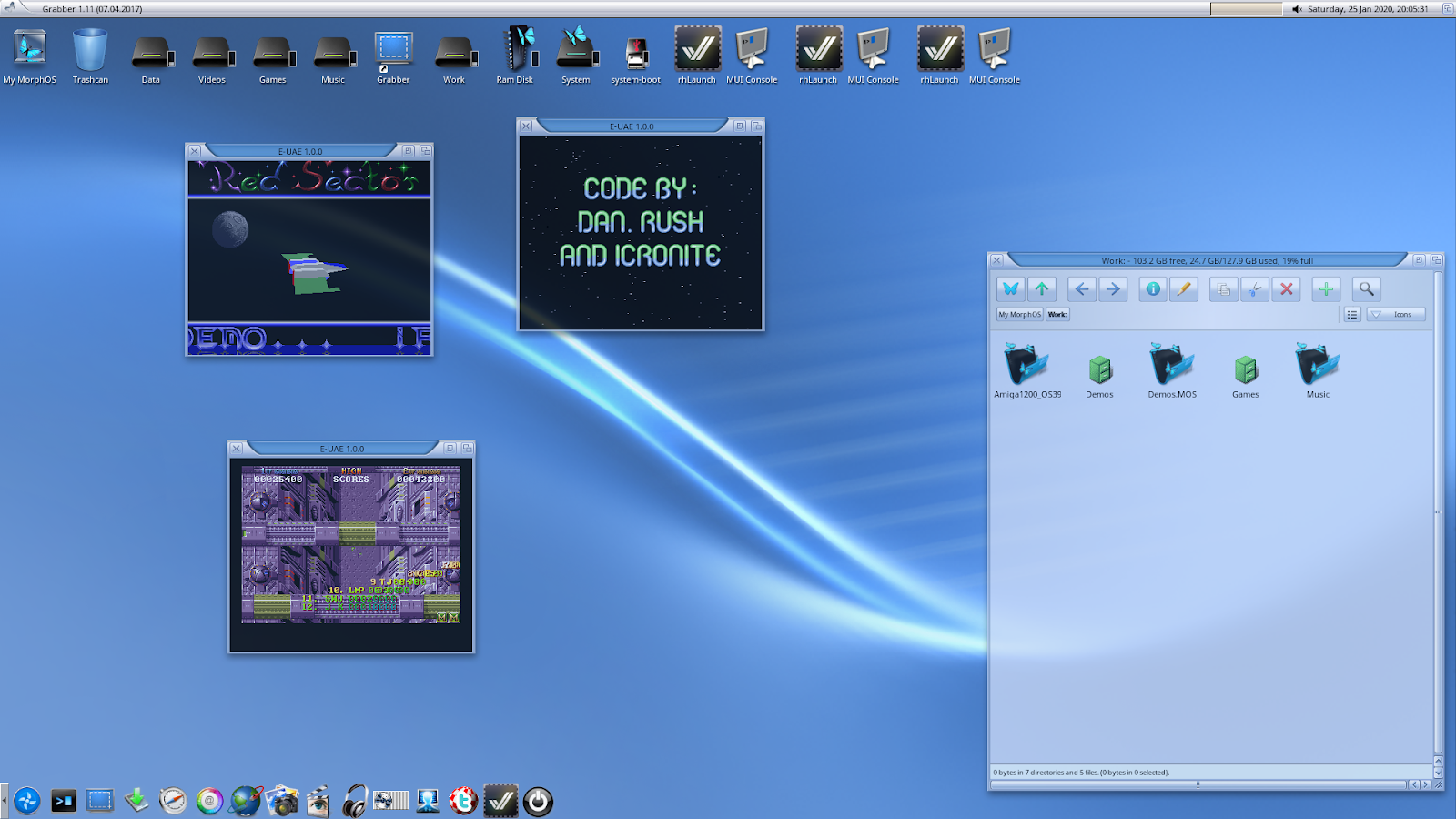Select the system-boot desktop icon
The height and width of the screenshot is (819, 1456).
[x=636, y=58]
